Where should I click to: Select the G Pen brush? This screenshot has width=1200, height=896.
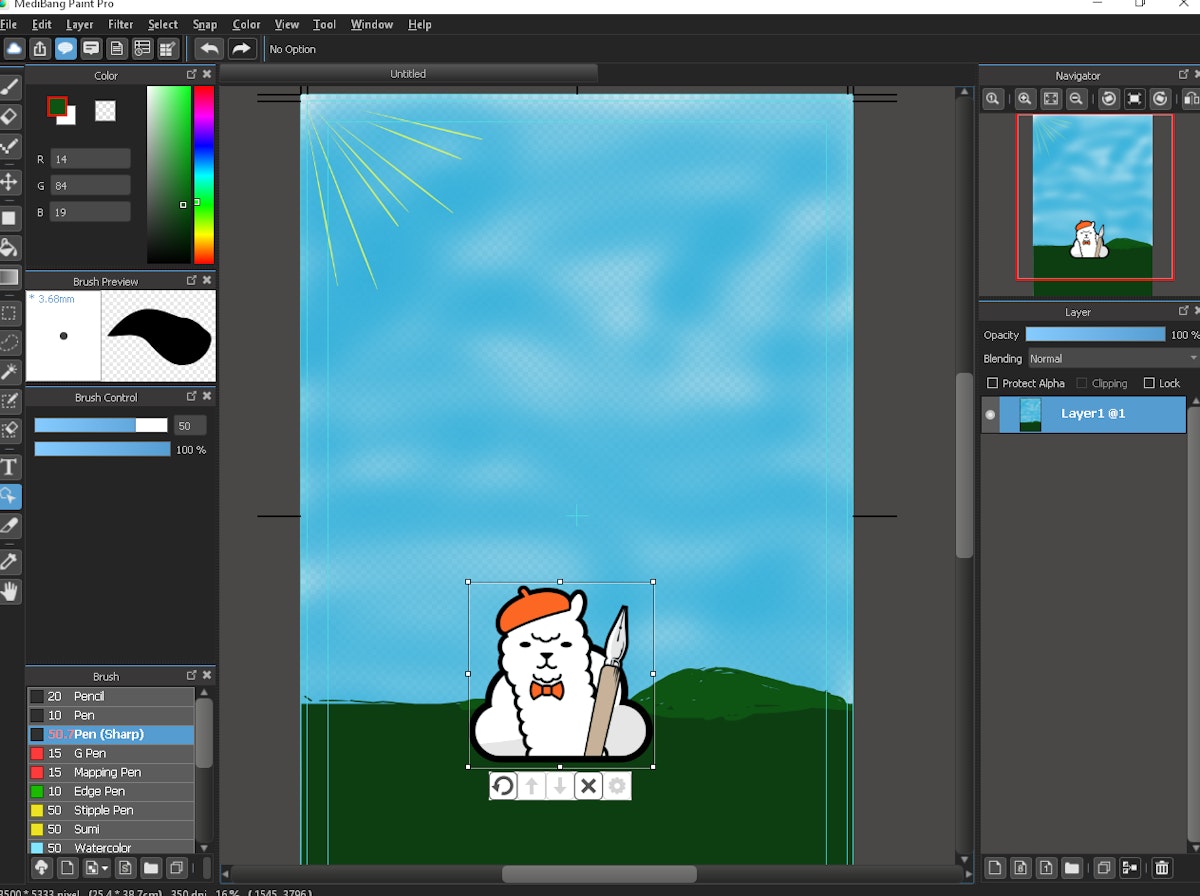(x=110, y=753)
